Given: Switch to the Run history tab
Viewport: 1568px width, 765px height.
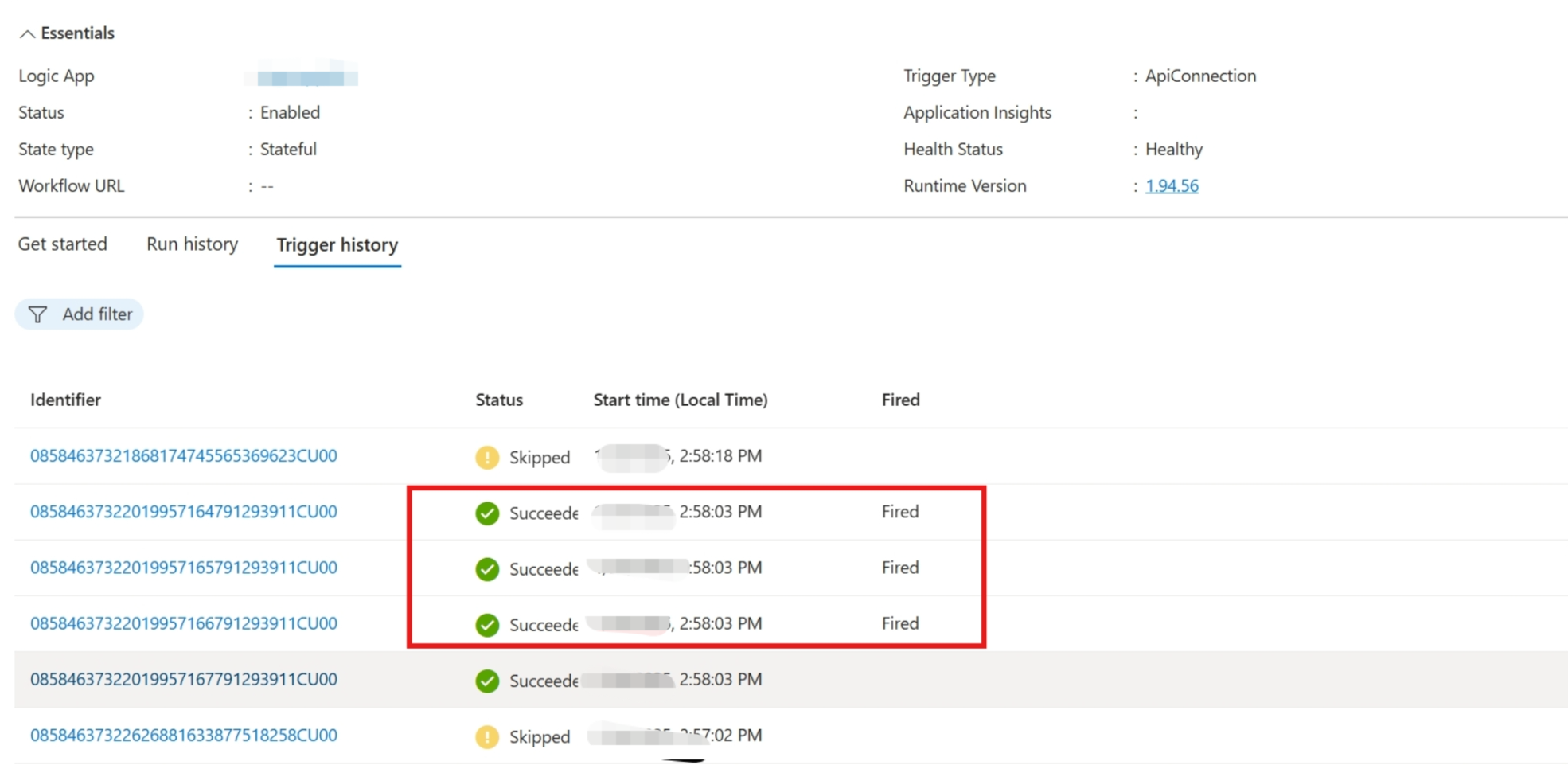Looking at the screenshot, I should point(192,244).
